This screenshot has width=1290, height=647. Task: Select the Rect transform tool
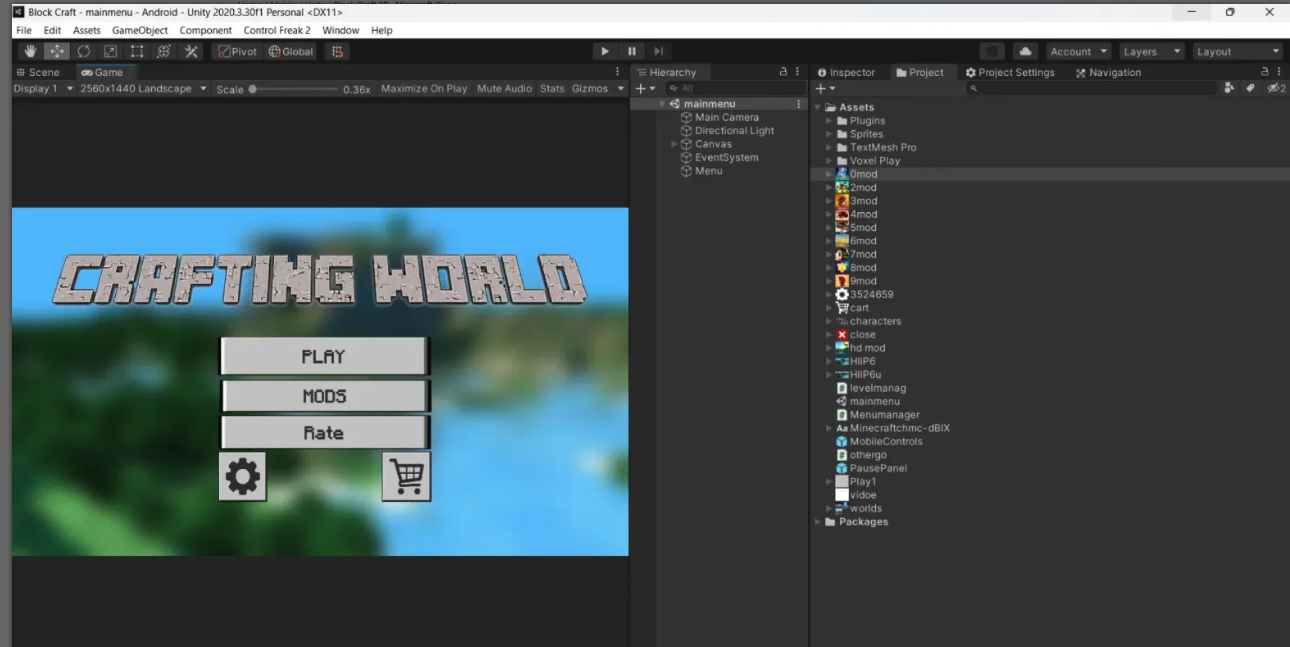137,51
